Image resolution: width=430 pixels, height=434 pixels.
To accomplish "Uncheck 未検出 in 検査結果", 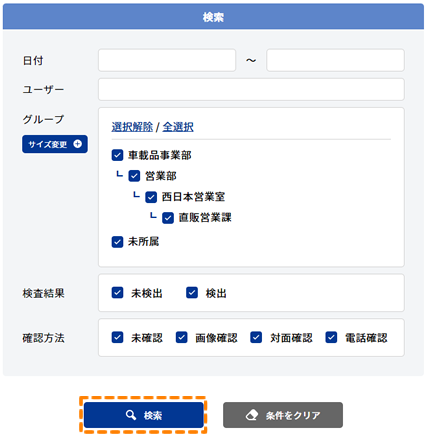I will coord(117,293).
